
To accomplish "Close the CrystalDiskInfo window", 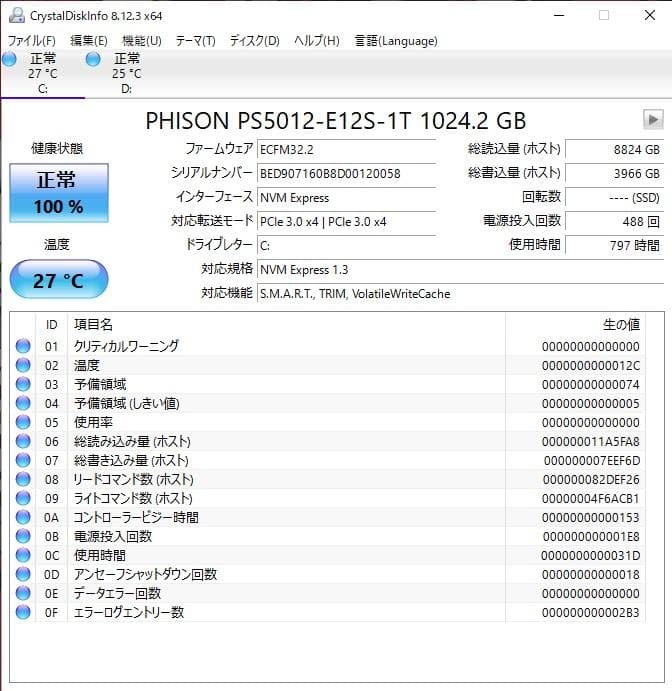I will 650,15.
